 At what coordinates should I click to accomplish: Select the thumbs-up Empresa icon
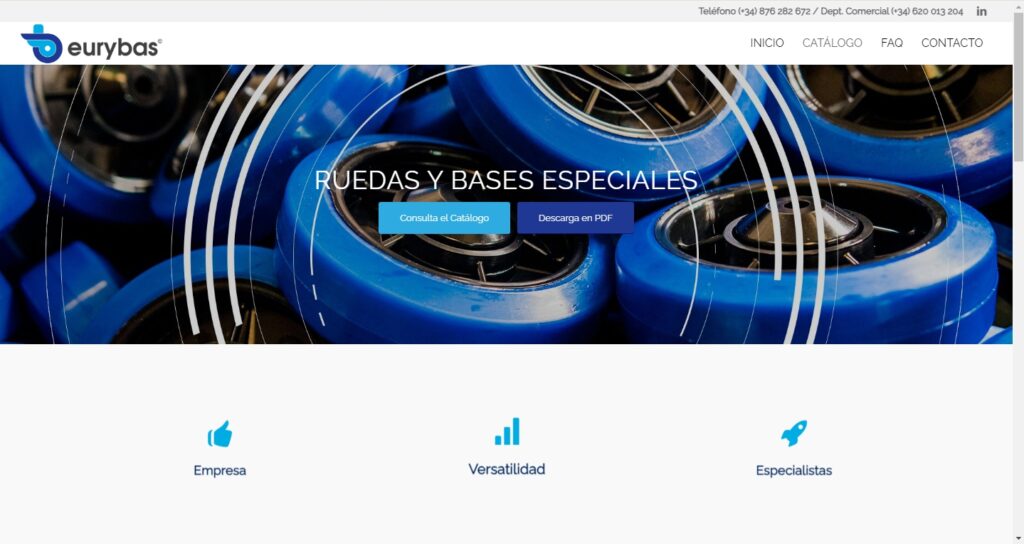click(x=220, y=434)
